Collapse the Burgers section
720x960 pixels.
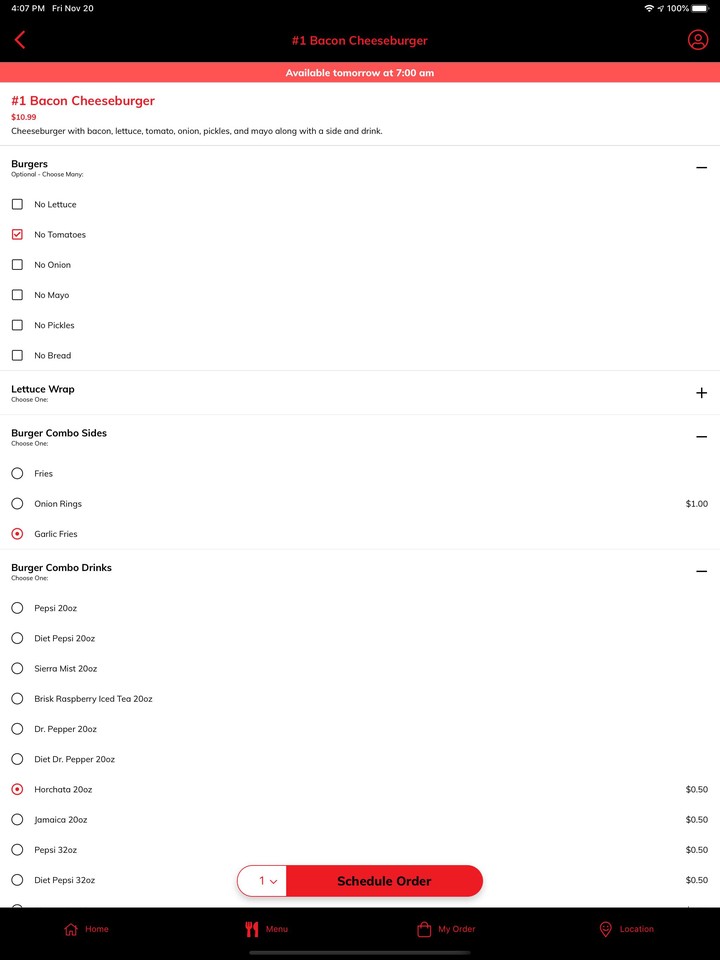pos(701,168)
